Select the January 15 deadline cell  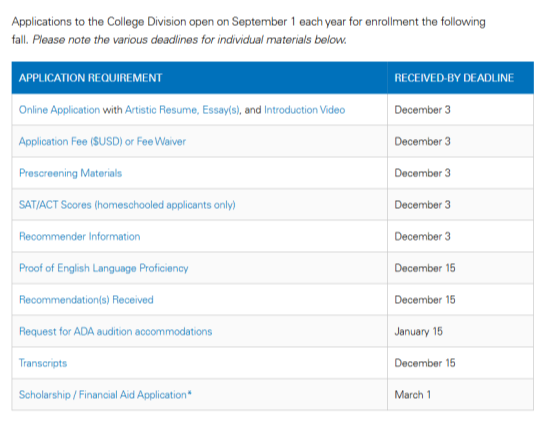click(461, 331)
